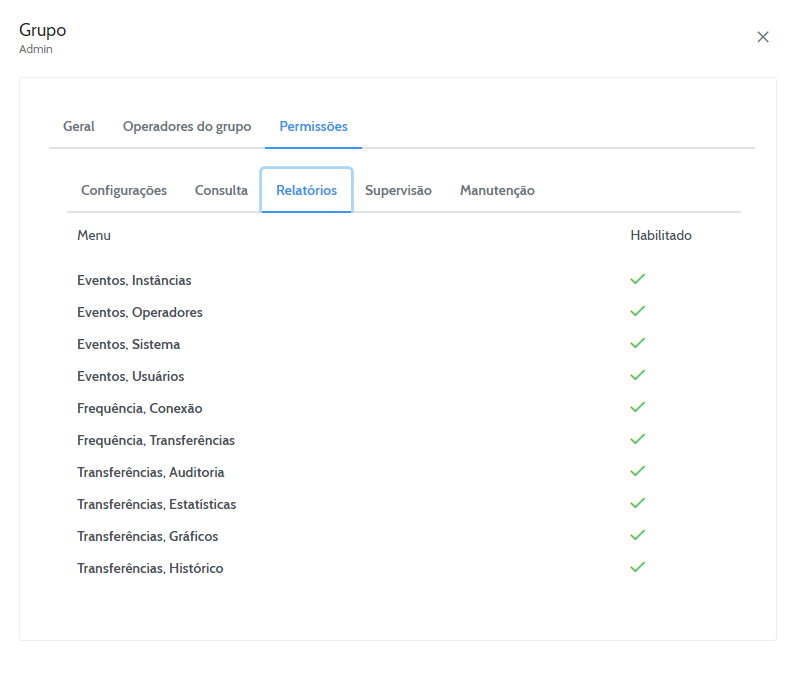
Task: Select the 'Transferências, Histórico' row label
Action: pyautogui.click(x=150, y=568)
